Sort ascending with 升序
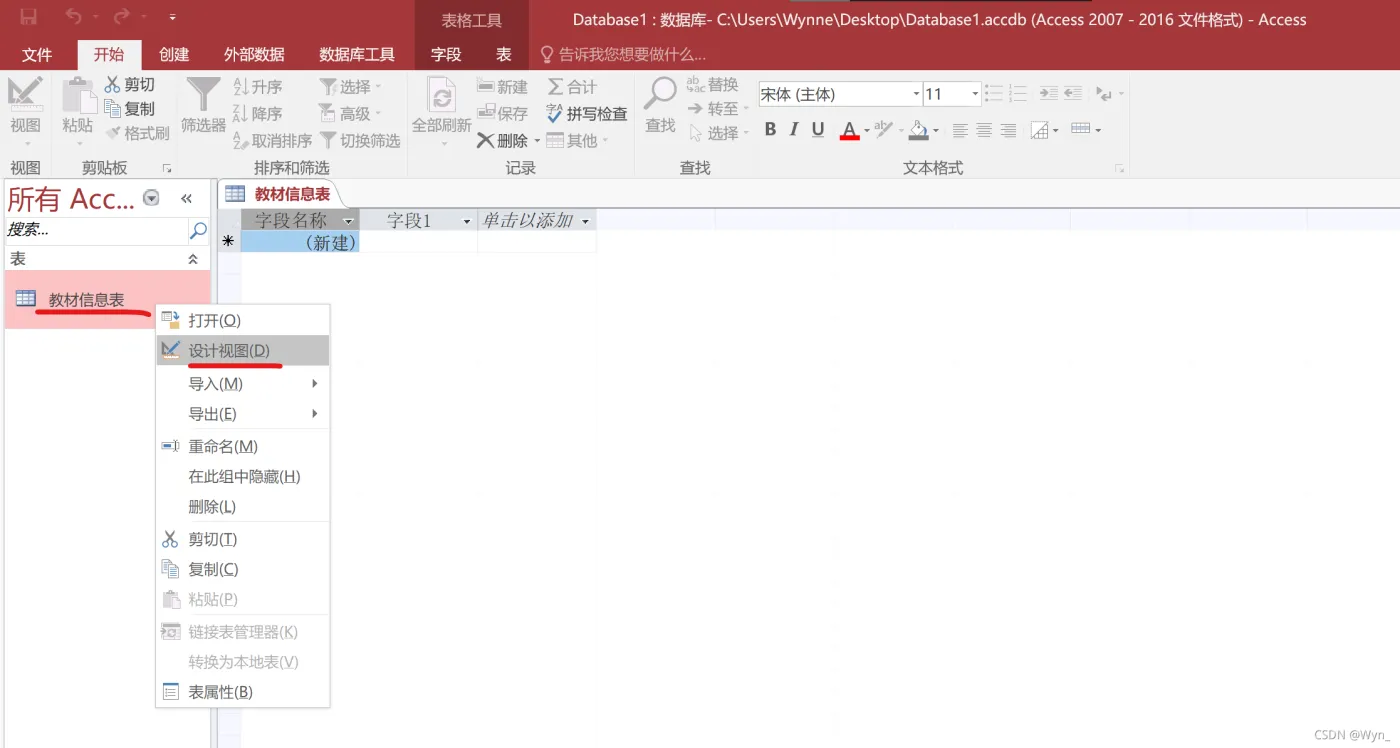Image resolution: width=1400 pixels, height=748 pixels. click(x=258, y=87)
